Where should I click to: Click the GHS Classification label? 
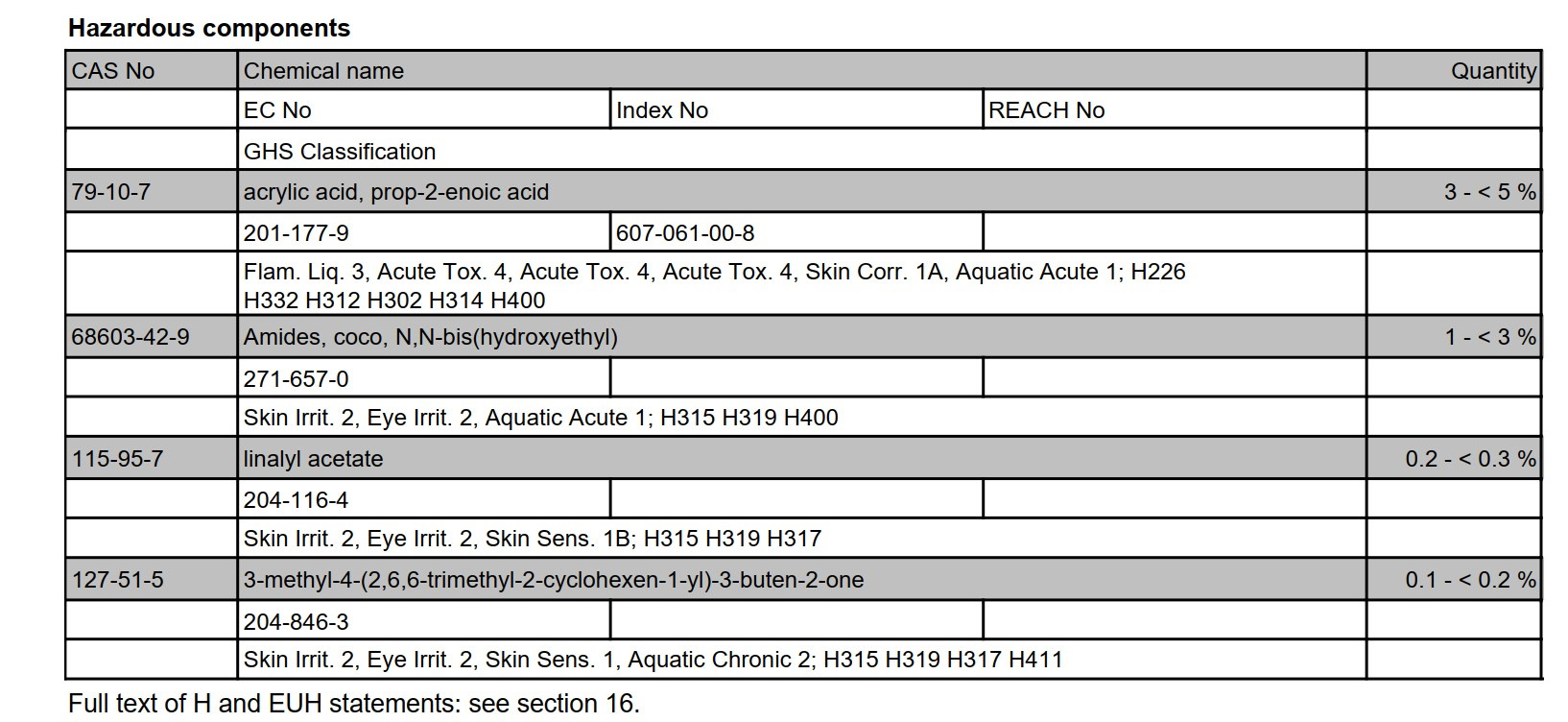click(x=340, y=152)
